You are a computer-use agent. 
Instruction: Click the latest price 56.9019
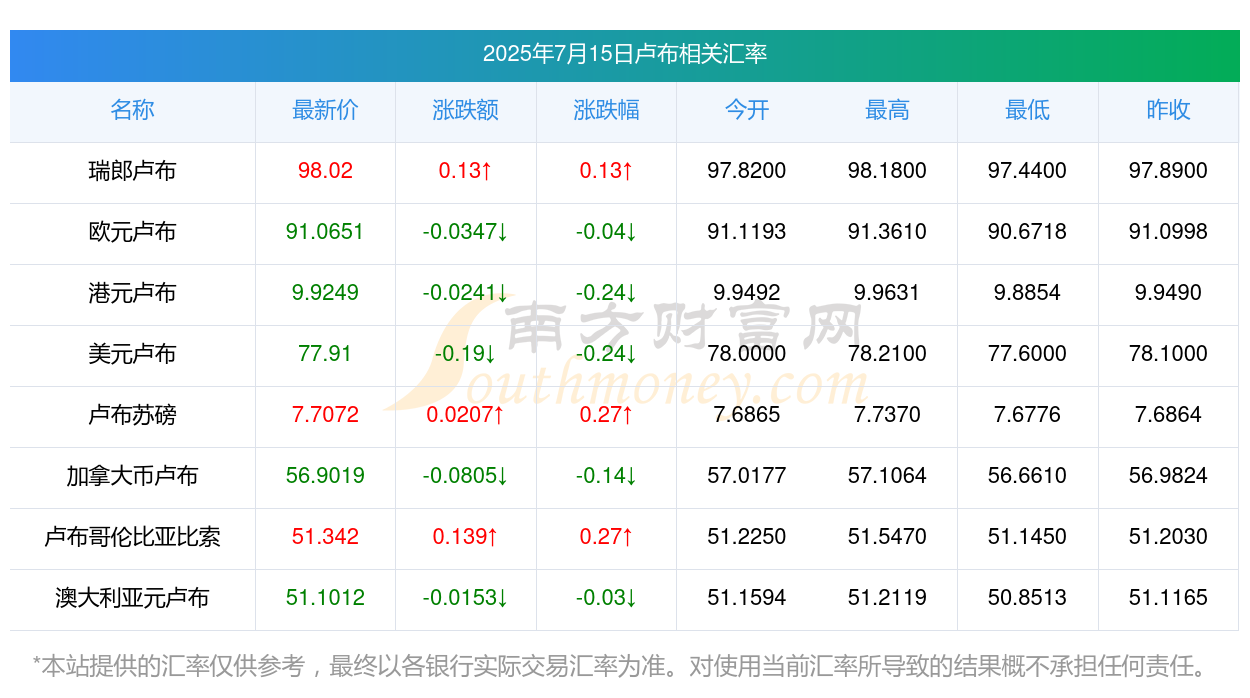(x=325, y=476)
